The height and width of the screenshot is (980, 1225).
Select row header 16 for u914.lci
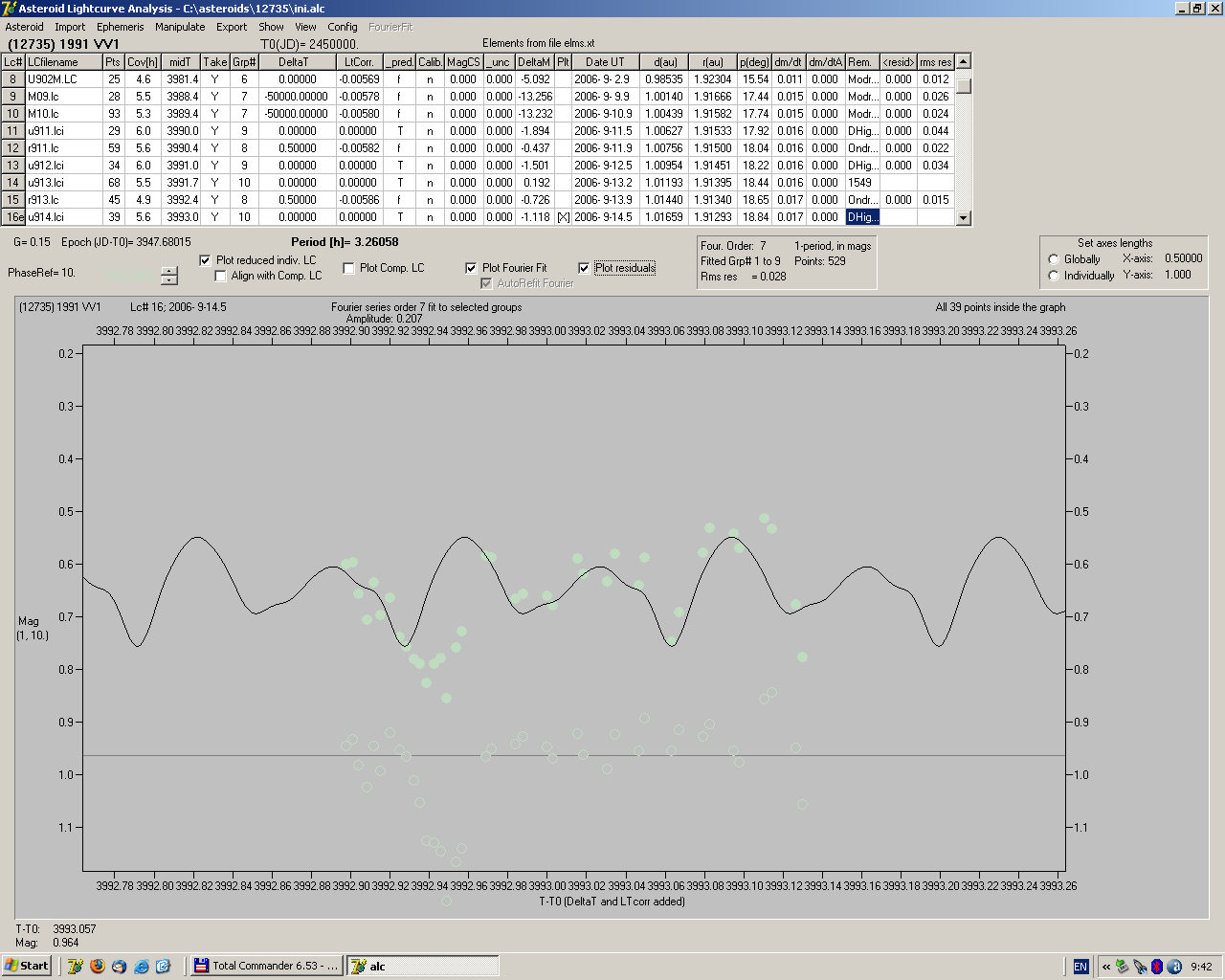[13, 217]
